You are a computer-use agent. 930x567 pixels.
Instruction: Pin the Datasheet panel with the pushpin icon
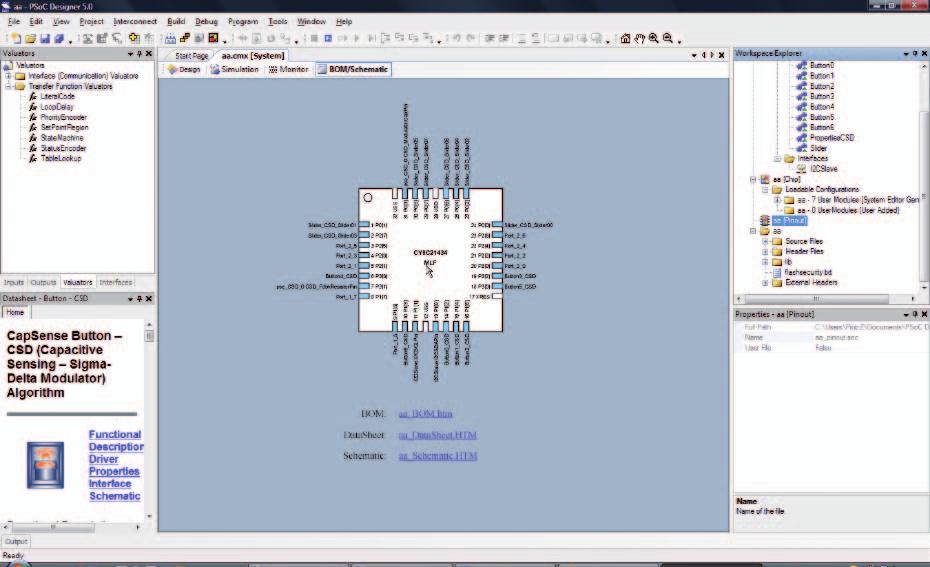[x=139, y=298]
